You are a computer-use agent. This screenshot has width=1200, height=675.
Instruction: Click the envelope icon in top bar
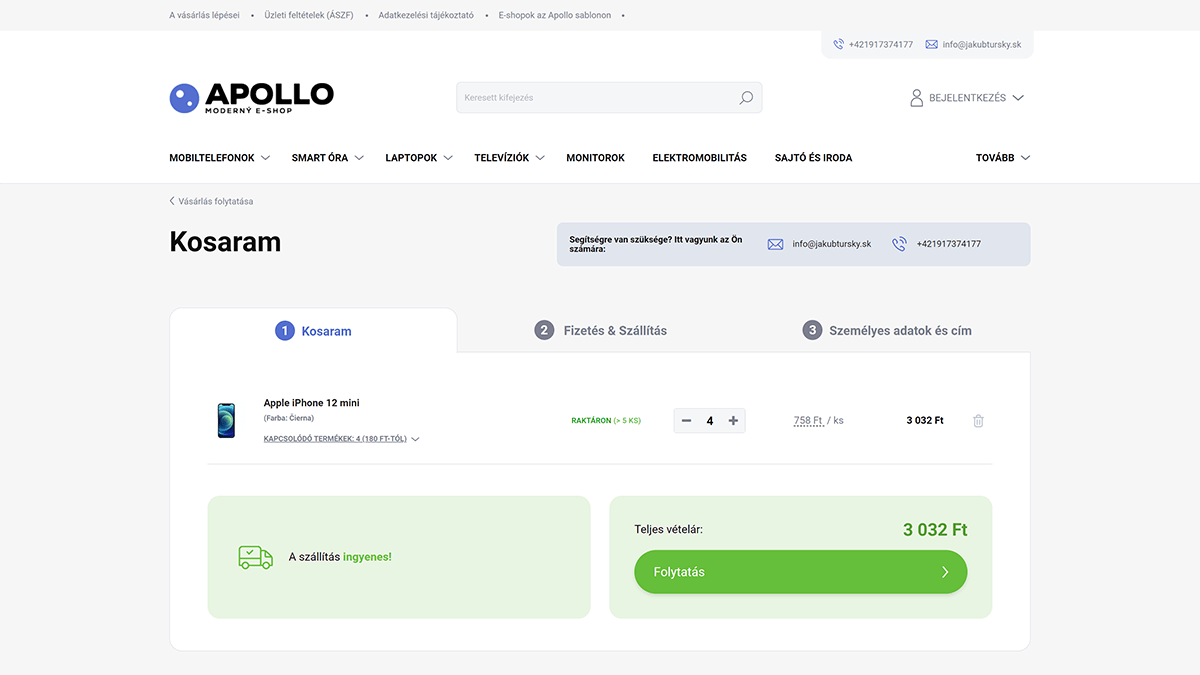932,44
